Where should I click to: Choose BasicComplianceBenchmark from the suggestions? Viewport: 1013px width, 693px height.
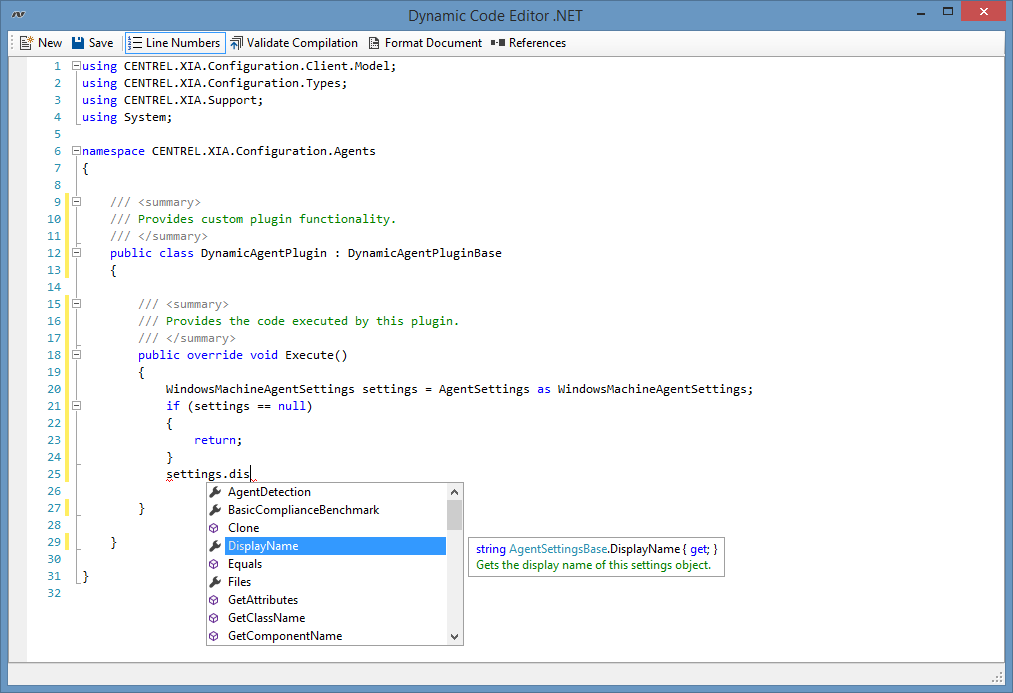point(326,510)
